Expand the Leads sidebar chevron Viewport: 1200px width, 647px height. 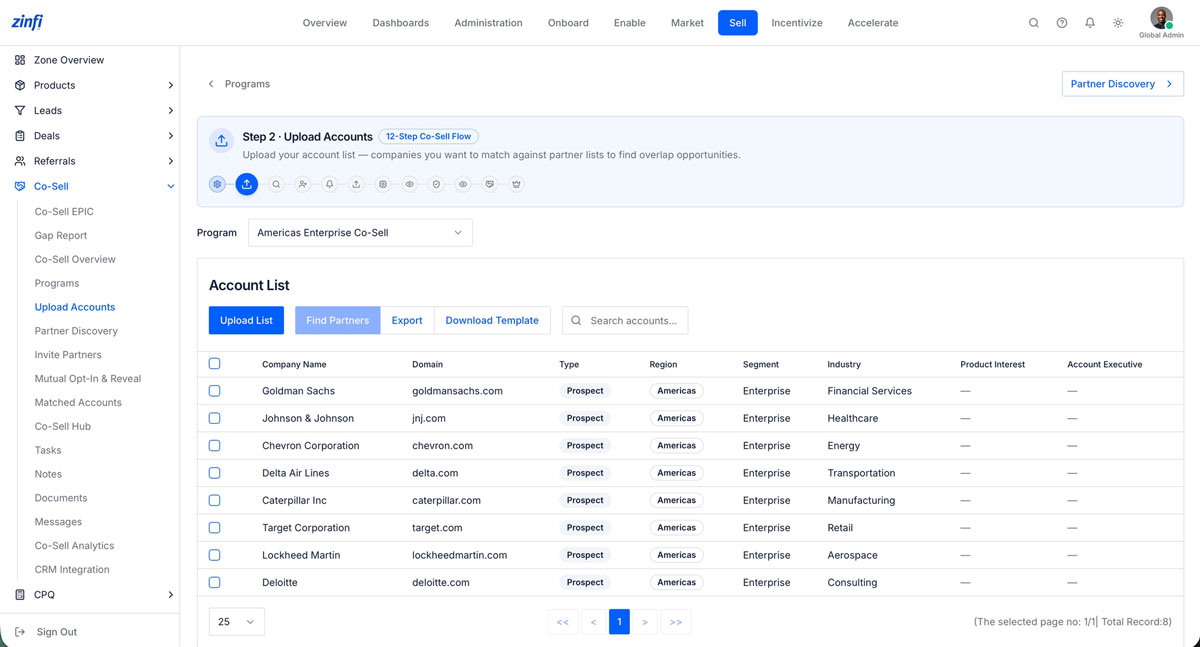(170, 110)
